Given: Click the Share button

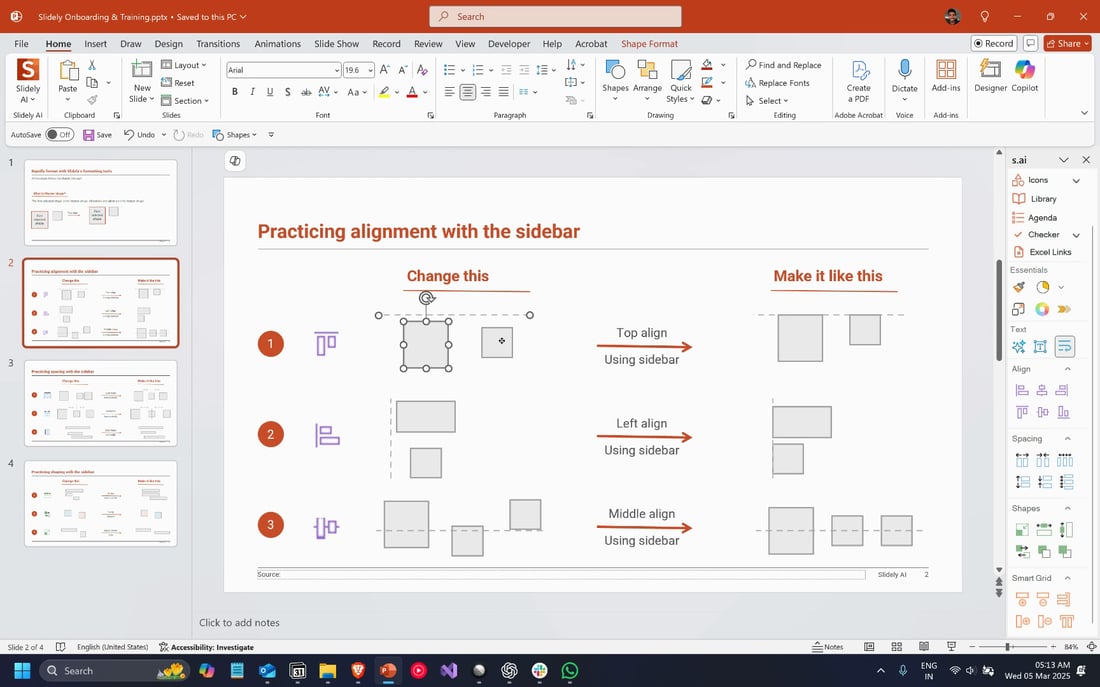Looking at the screenshot, I should (1067, 44).
